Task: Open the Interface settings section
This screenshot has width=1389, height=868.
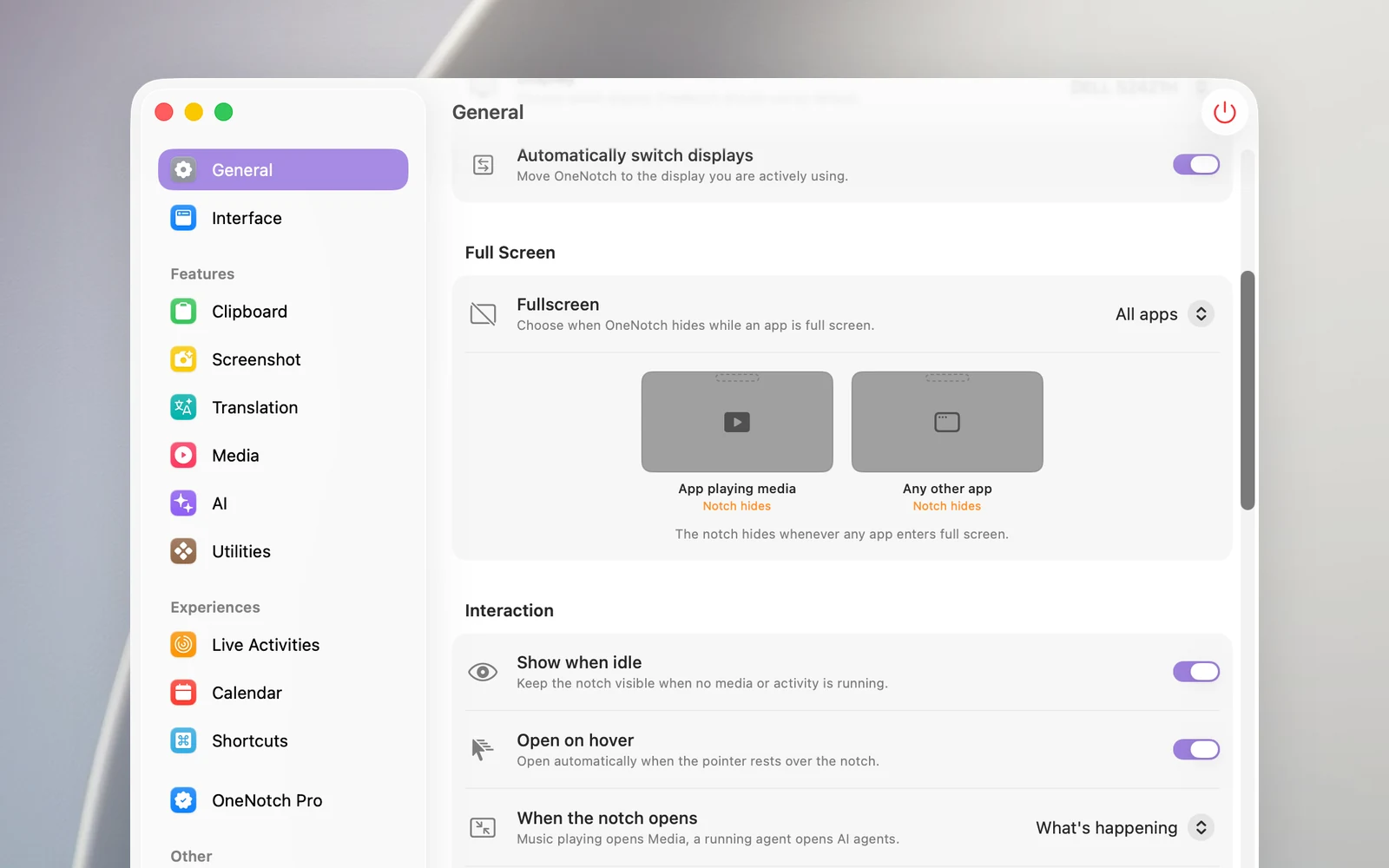Action: click(x=283, y=218)
